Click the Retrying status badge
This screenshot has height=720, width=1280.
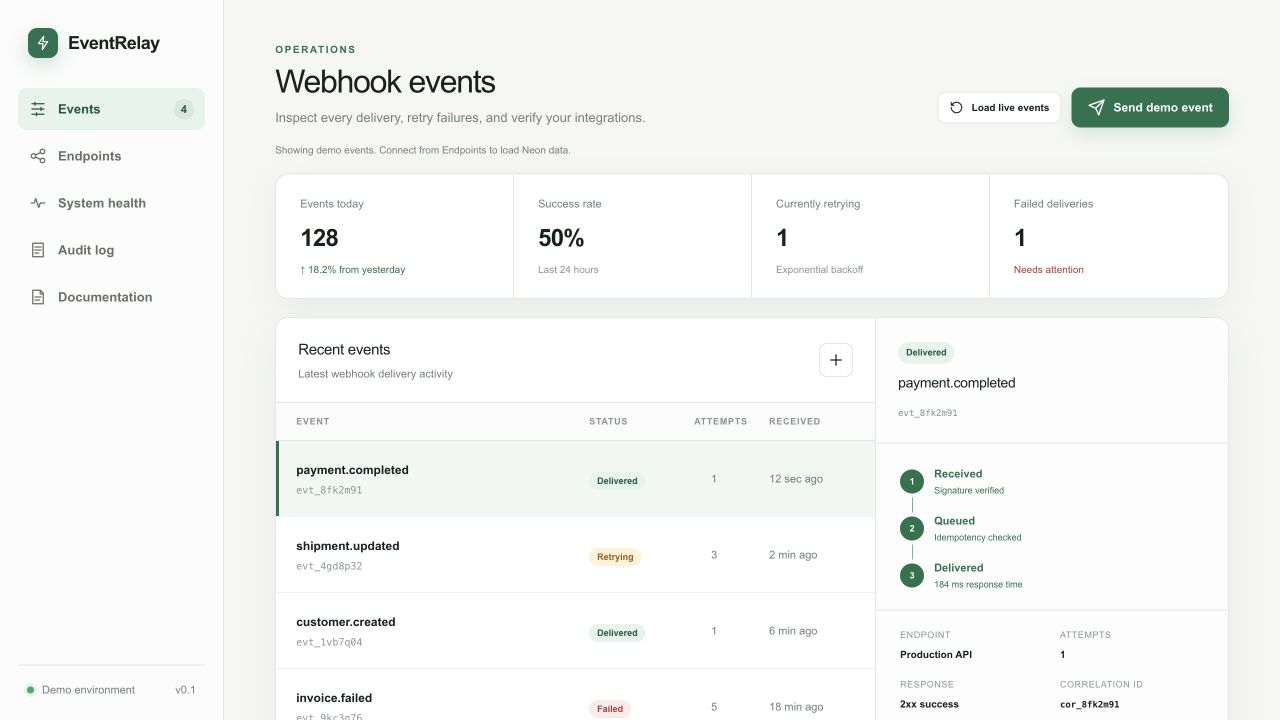tap(615, 557)
